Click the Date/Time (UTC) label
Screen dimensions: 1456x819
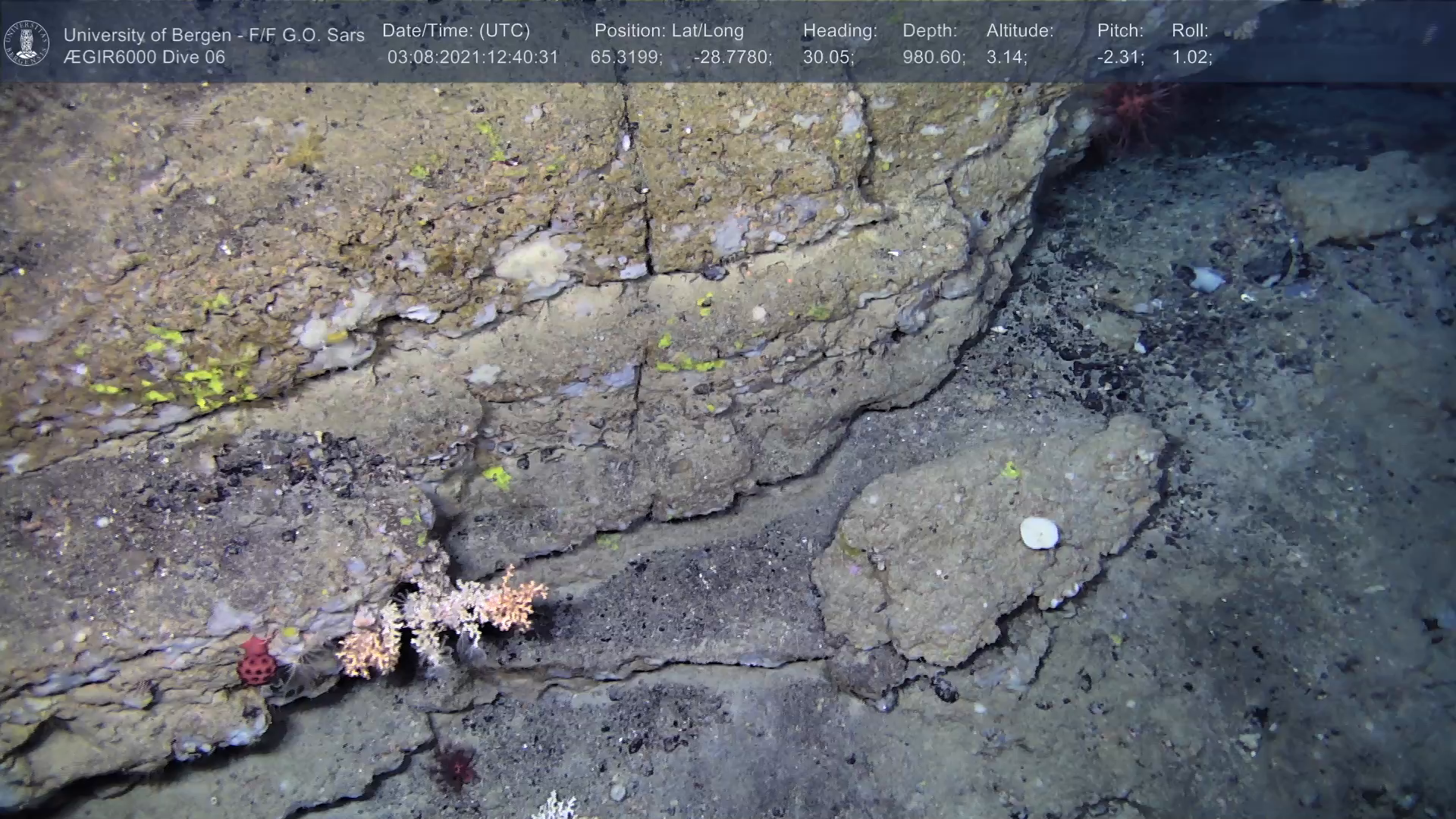click(x=456, y=31)
